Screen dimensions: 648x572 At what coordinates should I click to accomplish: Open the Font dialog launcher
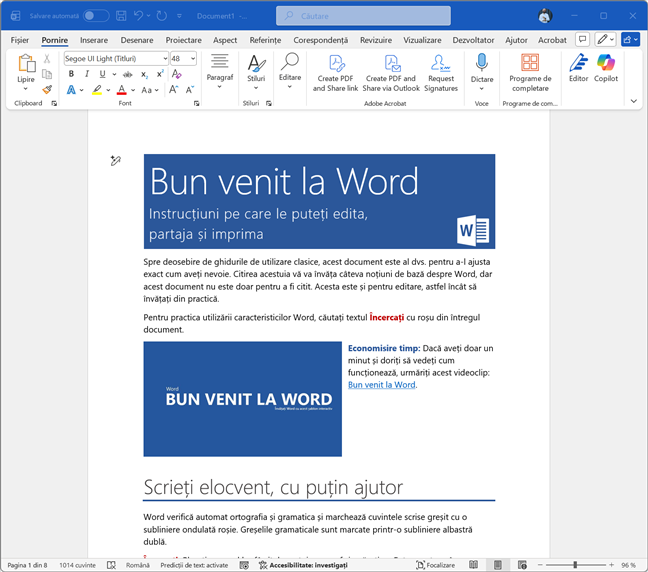click(196, 103)
